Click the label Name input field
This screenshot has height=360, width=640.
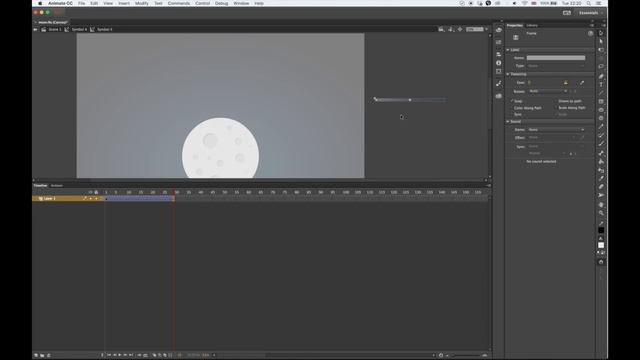point(556,58)
